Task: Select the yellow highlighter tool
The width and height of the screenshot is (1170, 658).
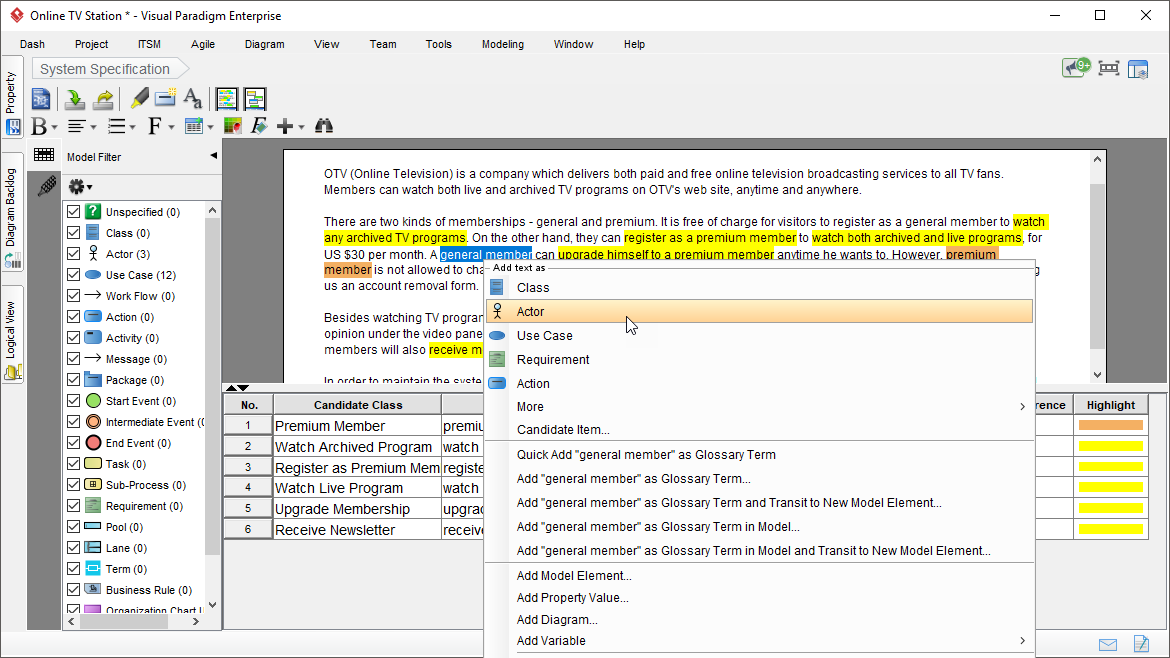Action: click(x=140, y=98)
